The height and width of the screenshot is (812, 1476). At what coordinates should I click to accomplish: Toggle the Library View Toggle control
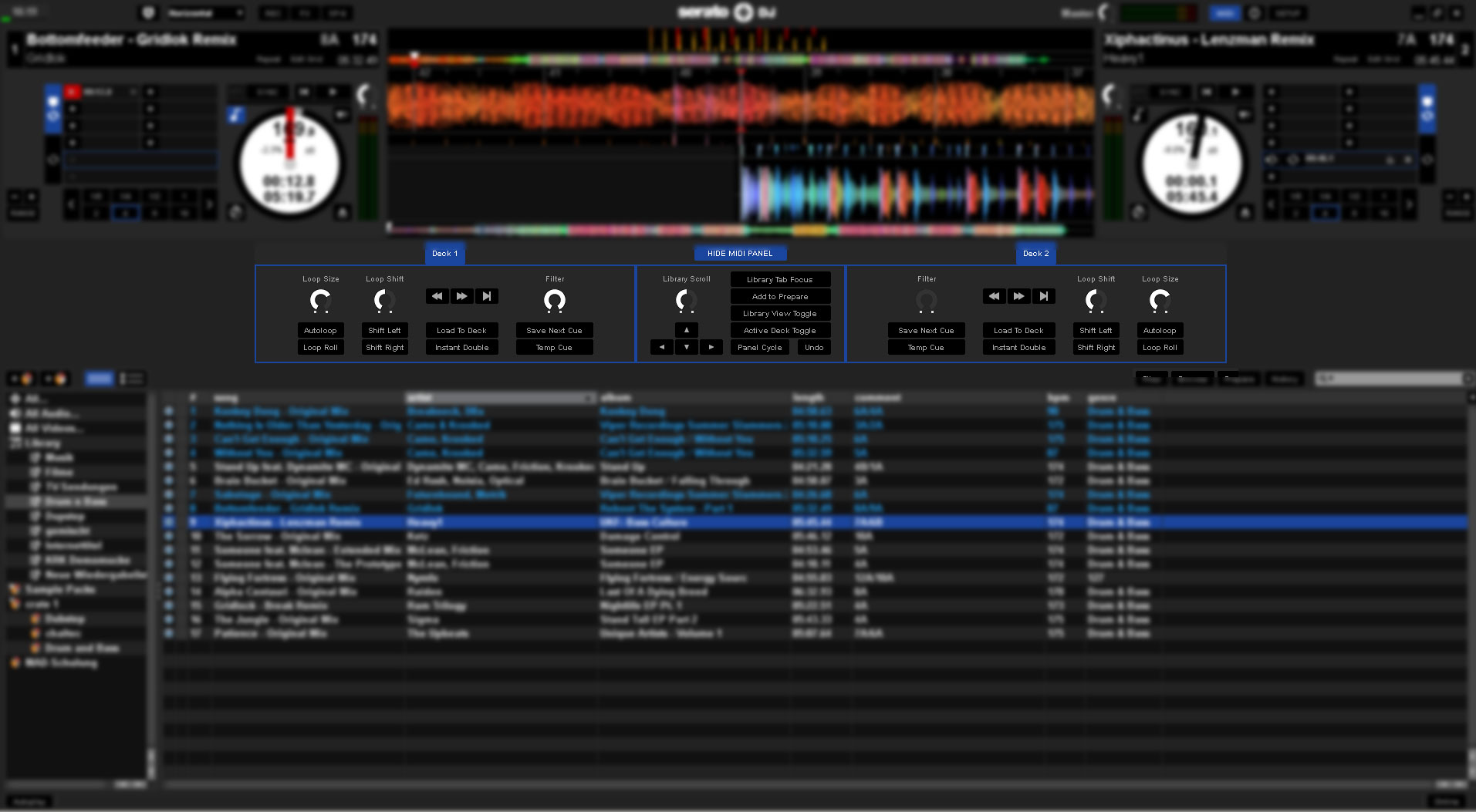[780, 313]
